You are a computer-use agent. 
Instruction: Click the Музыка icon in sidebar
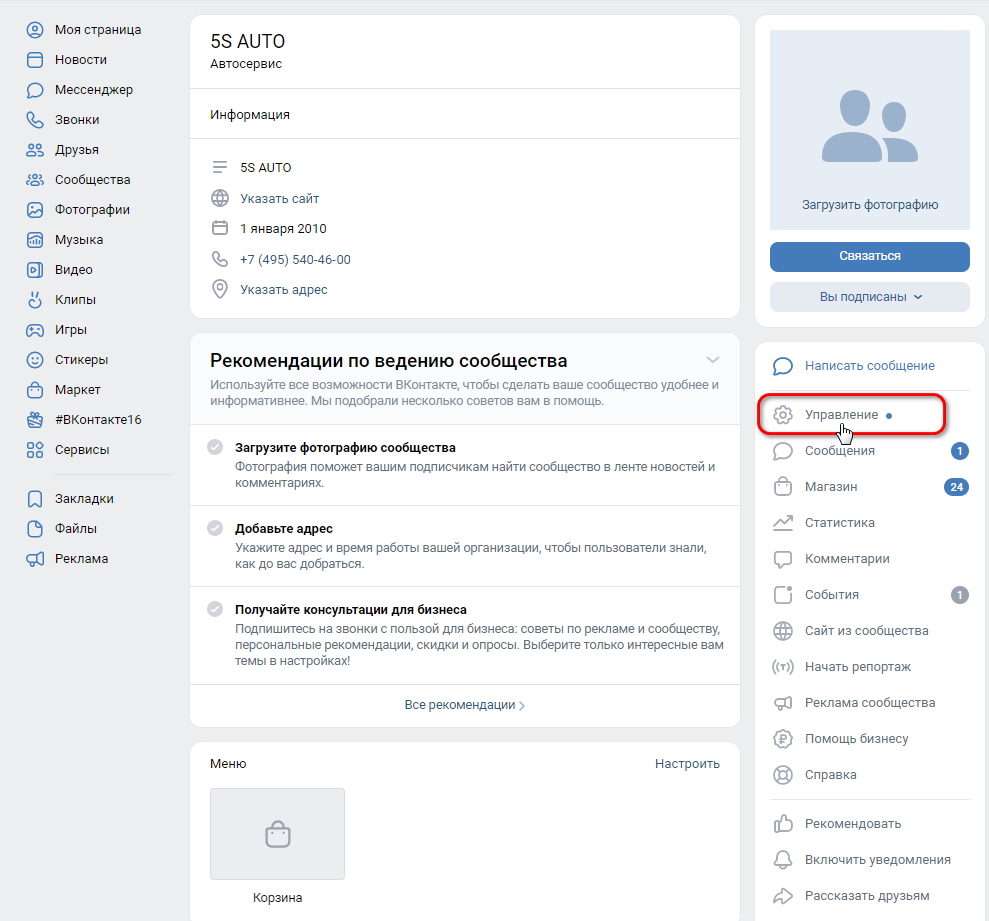pyautogui.click(x=35, y=240)
